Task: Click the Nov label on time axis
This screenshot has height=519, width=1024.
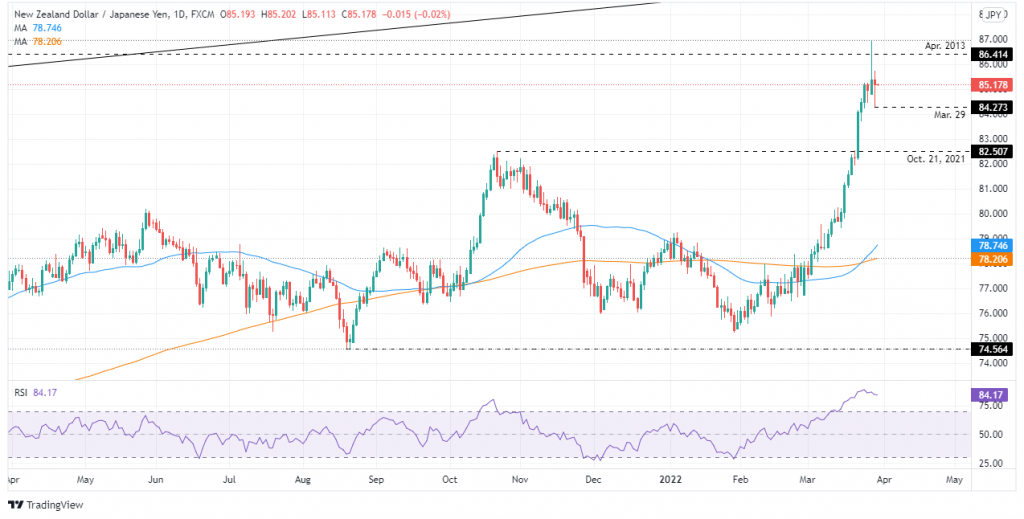Action: [x=519, y=480]
